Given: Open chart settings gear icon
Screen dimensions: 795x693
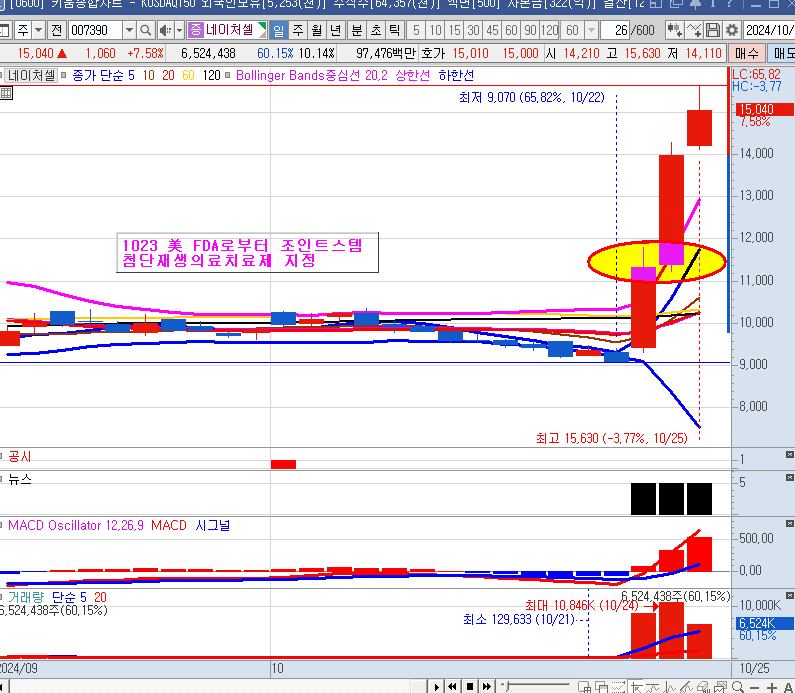Looking at the screenshot, I should [x=731, y=30].
